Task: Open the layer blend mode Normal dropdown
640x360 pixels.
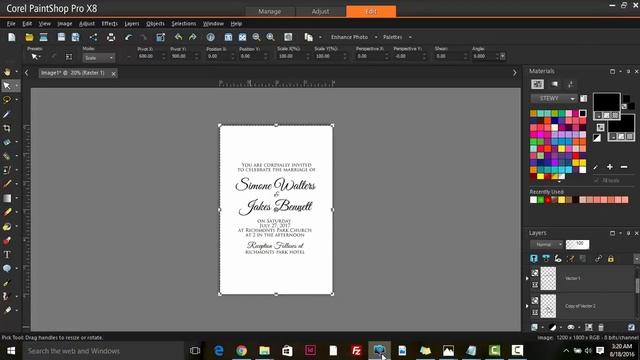Action: (547, 244)
